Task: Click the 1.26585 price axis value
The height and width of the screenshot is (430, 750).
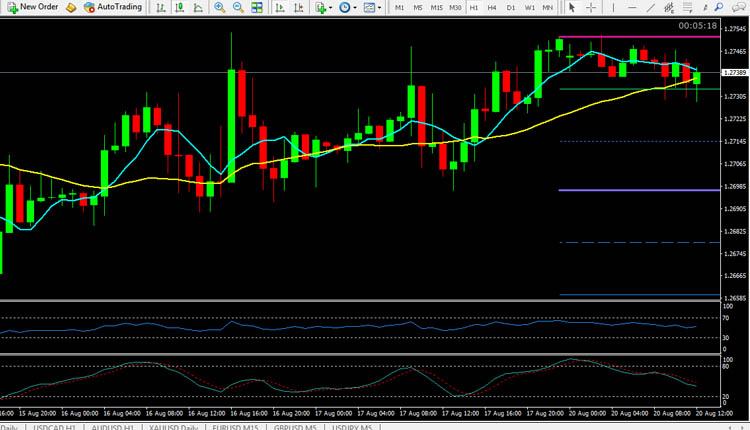Action: pyautogui.click(x=735, y=298)
